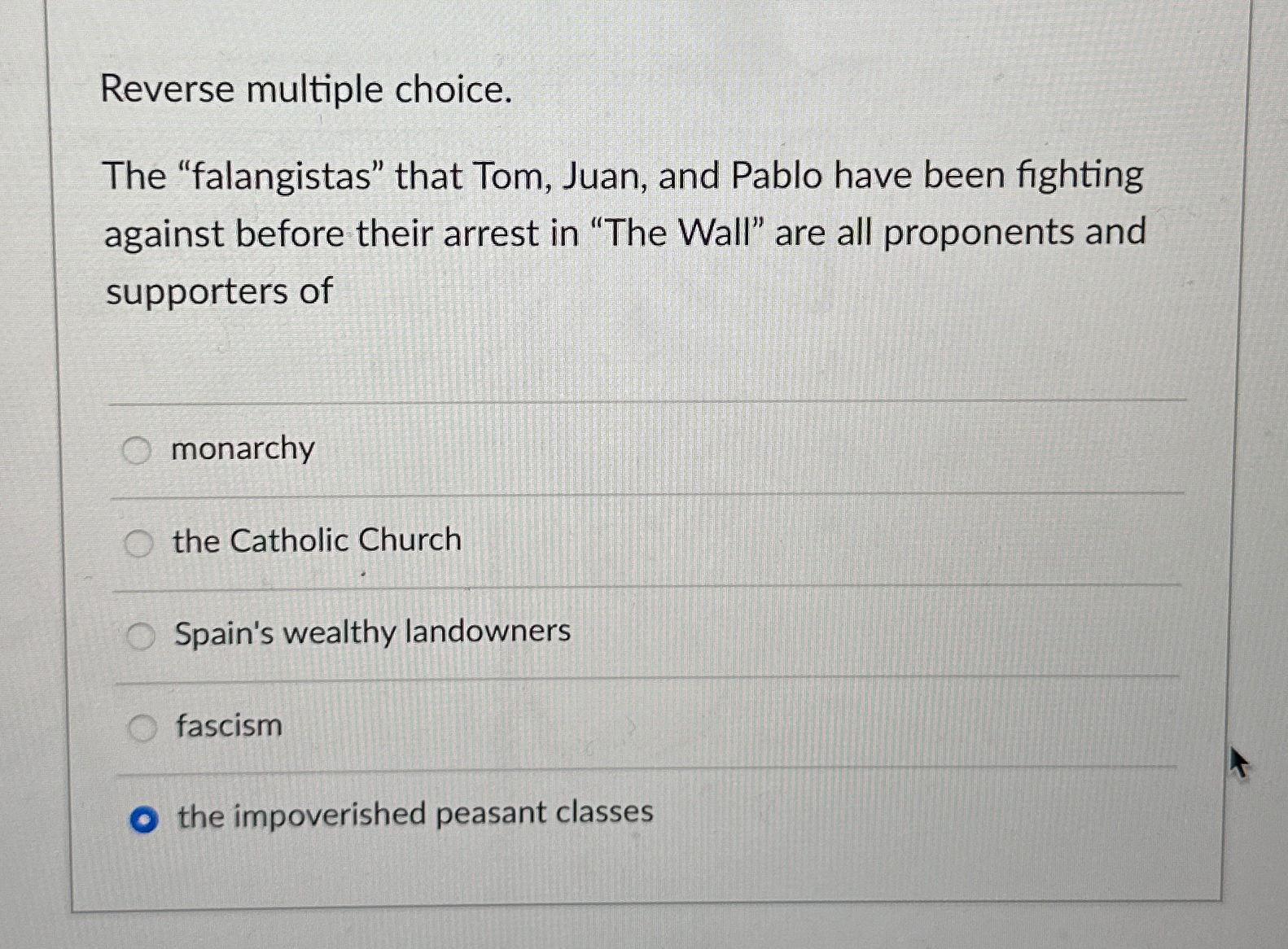The height and width of the screenshot is (949, 1288).
Task: Click the monarchy answer text label
Action: coord(241,448)
